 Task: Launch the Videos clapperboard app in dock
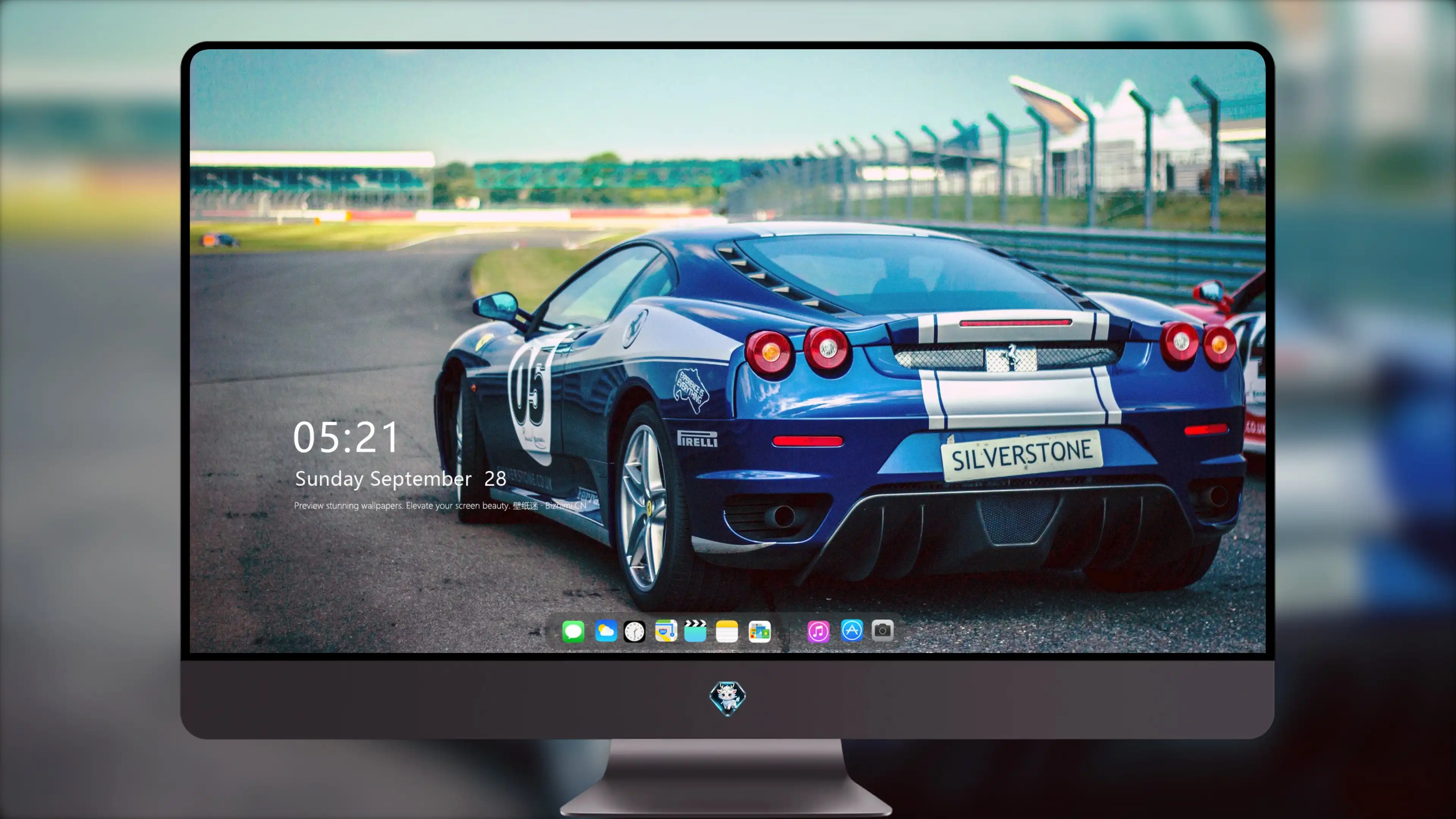tap(695, 631)
